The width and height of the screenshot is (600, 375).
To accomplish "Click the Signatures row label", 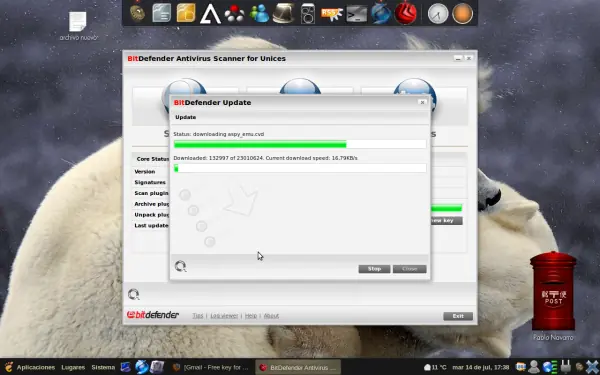I will pos(150,183).
